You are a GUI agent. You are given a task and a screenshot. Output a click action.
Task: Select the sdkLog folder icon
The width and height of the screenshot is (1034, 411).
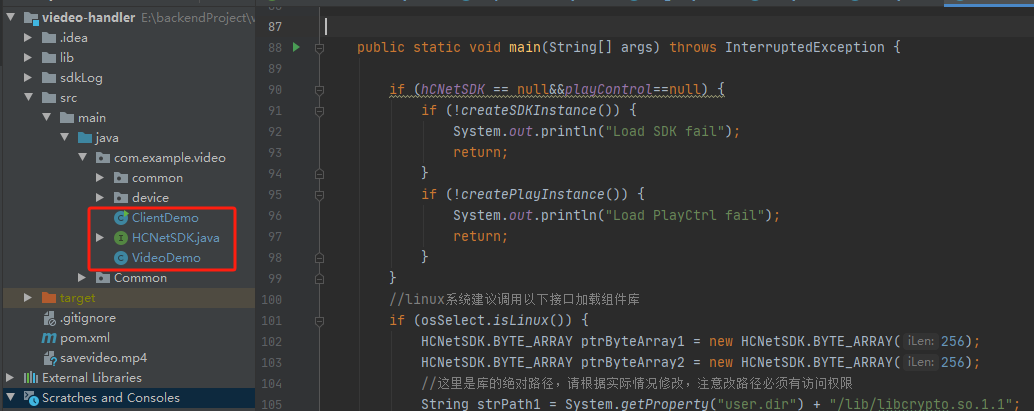coord(49,78)
